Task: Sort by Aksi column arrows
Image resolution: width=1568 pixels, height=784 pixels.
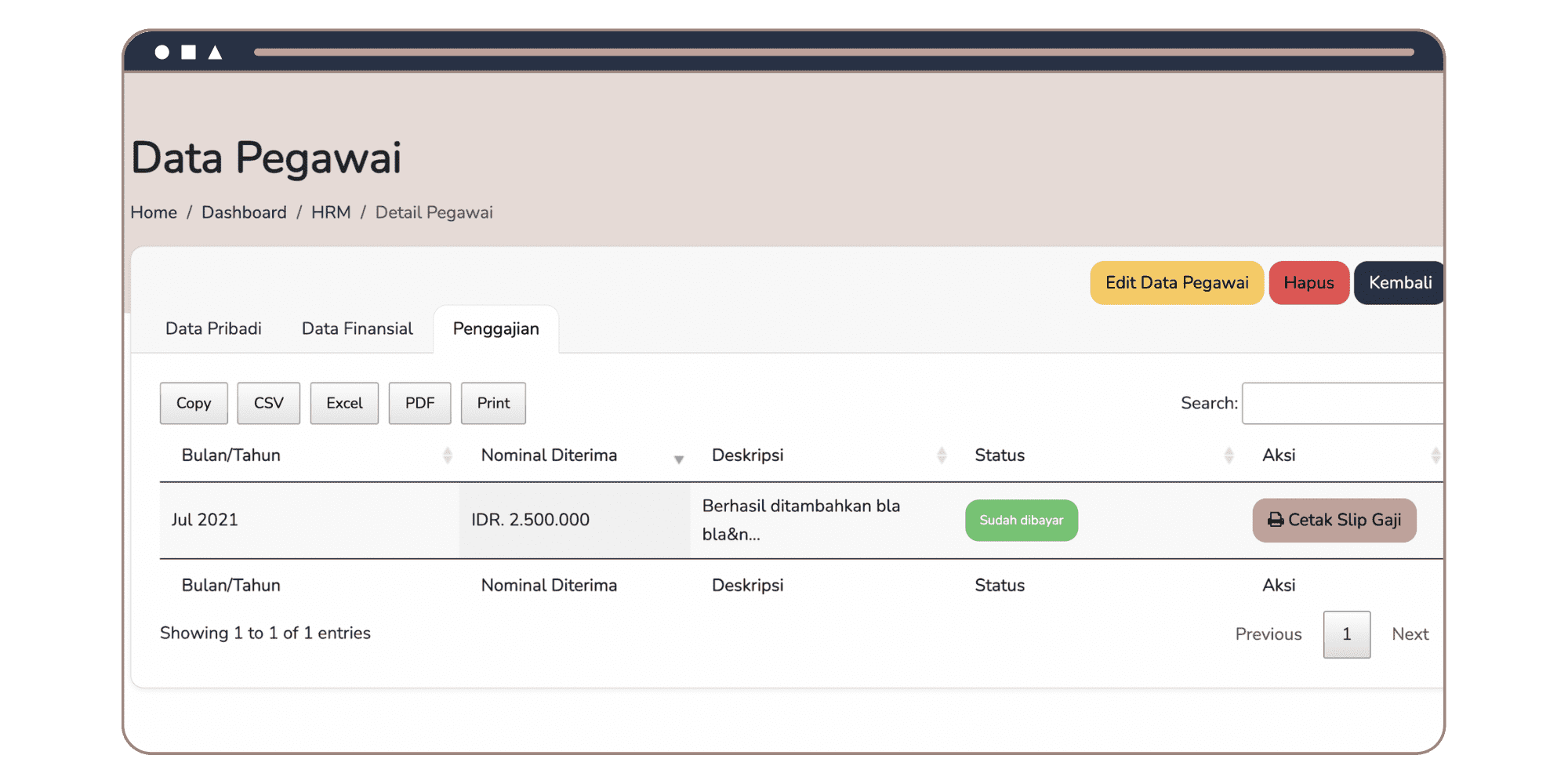Action: (1435, 456)
